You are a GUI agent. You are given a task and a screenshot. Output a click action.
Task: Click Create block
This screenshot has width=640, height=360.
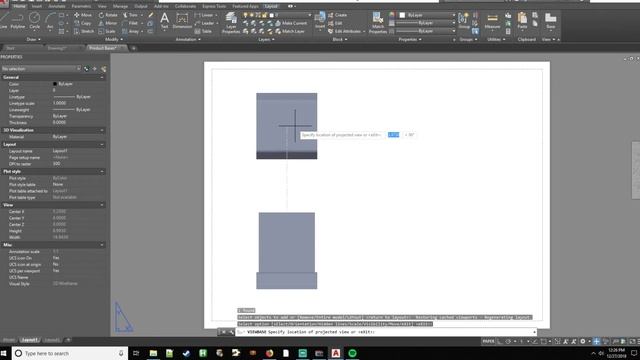click(x=337, y=15)
